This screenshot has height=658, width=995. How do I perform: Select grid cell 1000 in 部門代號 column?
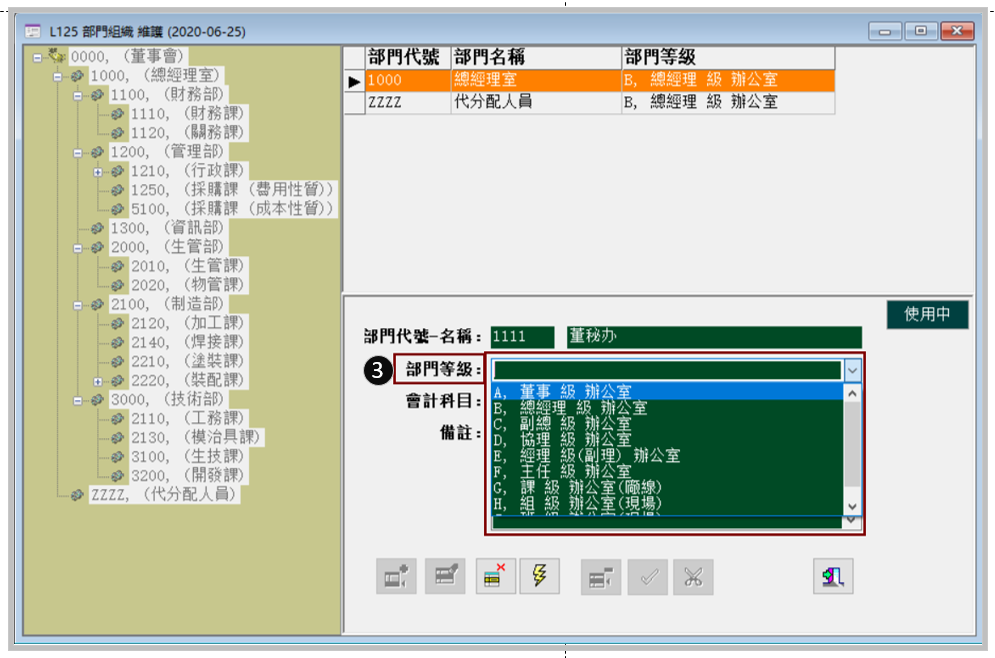408,81
